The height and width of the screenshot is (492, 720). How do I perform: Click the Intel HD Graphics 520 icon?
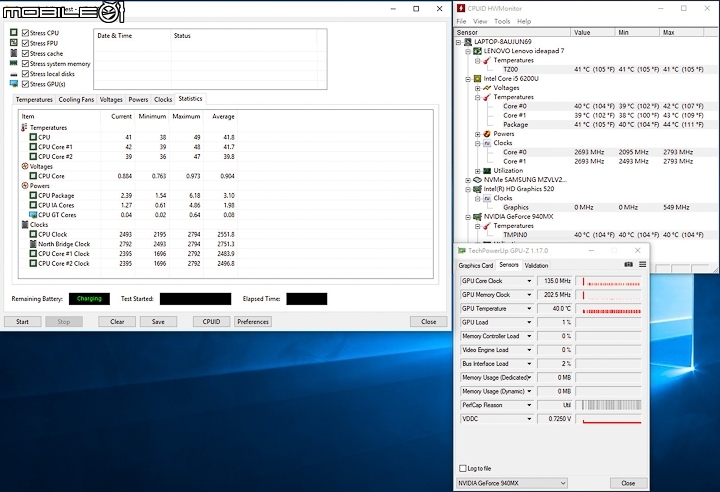(478, 189)
